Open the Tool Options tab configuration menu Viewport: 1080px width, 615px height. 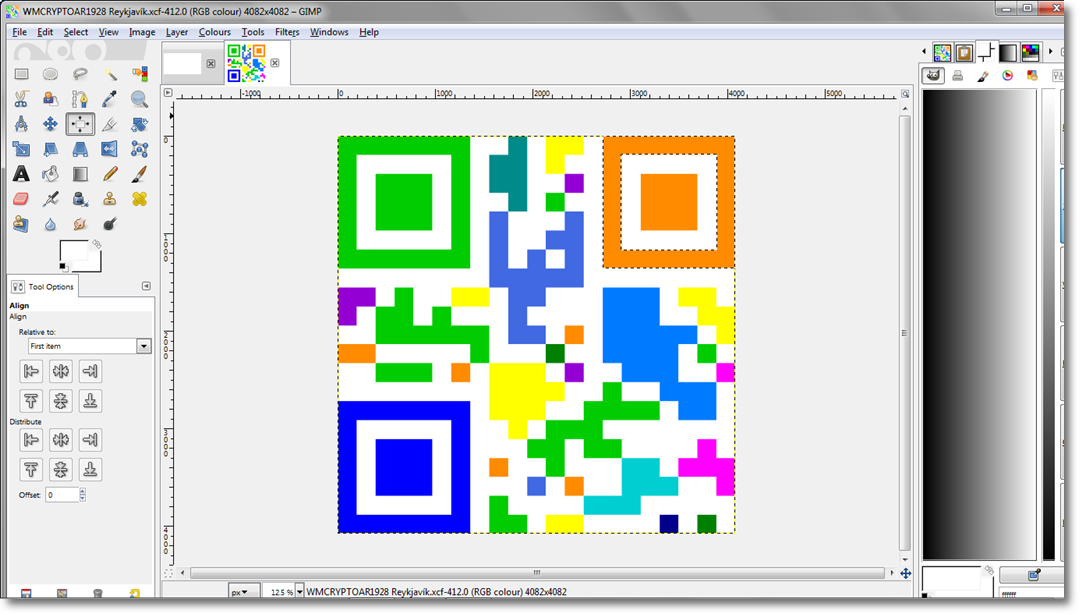coord(146,286)
